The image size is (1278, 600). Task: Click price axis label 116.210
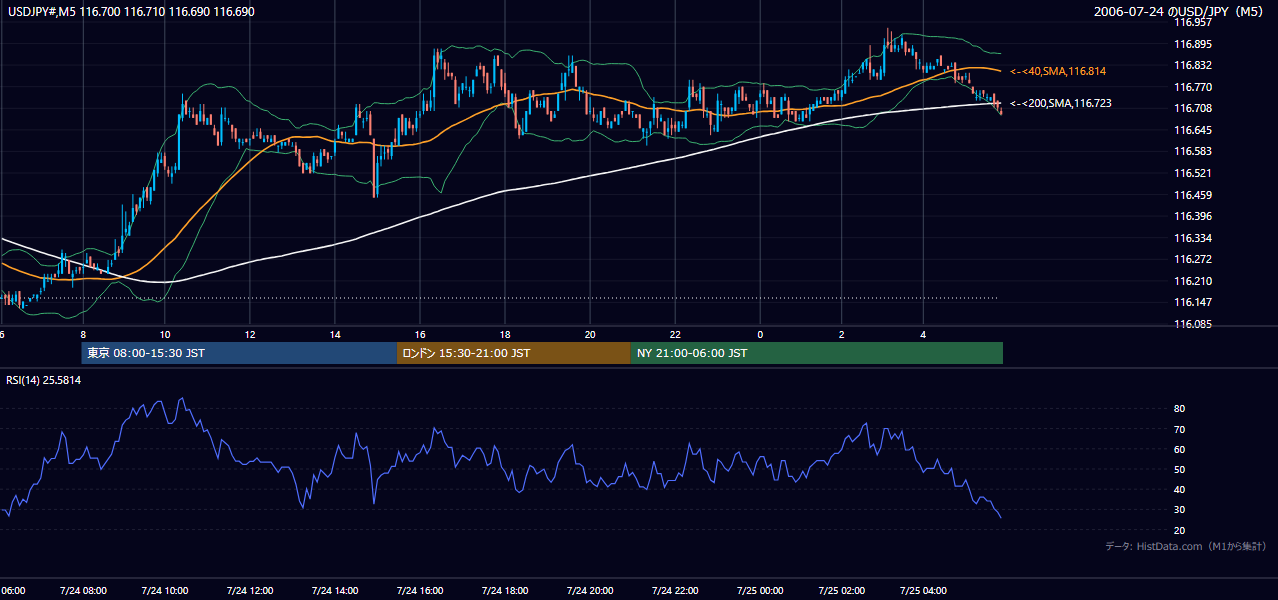pyautogui.click(x=1193, y=281)
